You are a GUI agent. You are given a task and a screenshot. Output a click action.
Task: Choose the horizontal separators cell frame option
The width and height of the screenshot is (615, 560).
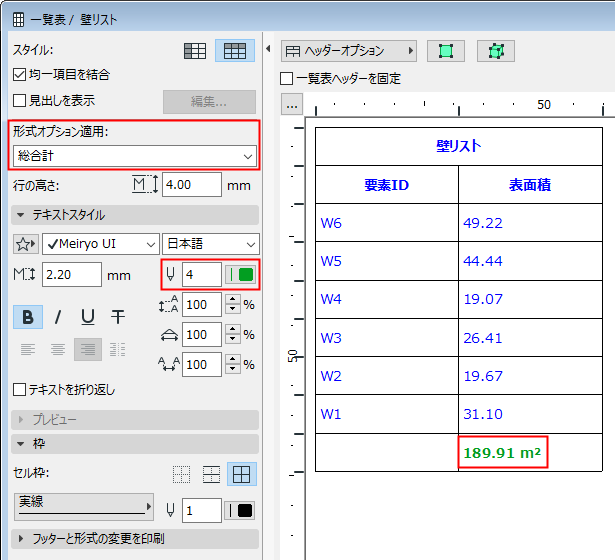tap(211, 475)
